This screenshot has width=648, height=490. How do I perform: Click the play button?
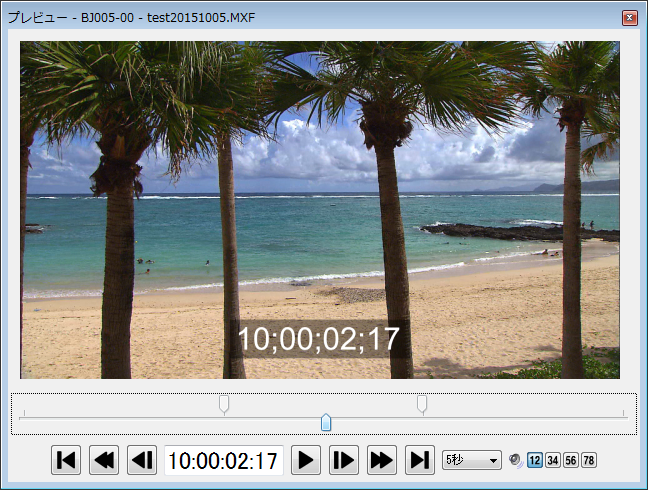pyautogui.click(x=306, y=460)
